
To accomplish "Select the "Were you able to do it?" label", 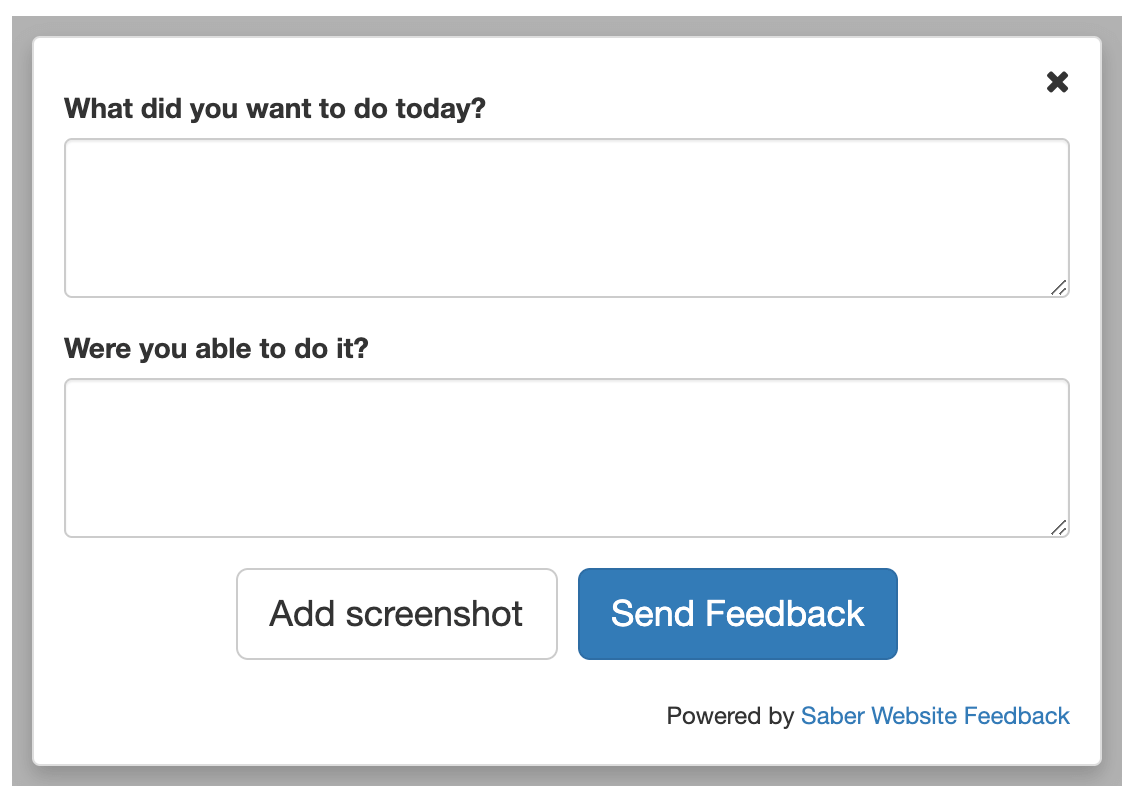I will click(216, 349).
